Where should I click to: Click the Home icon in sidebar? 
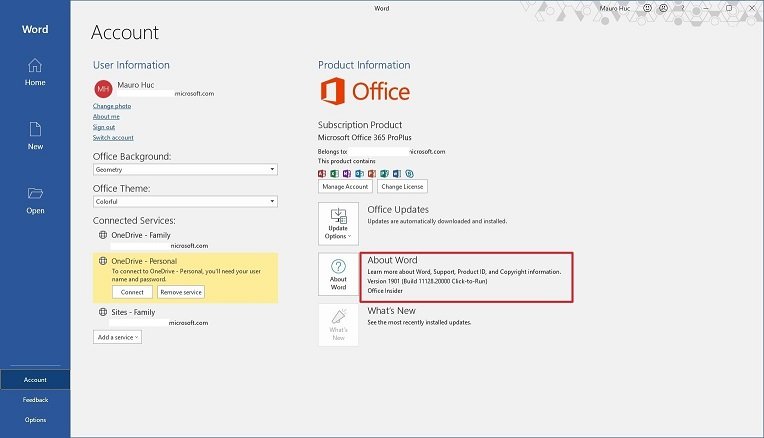coord(35,66)
